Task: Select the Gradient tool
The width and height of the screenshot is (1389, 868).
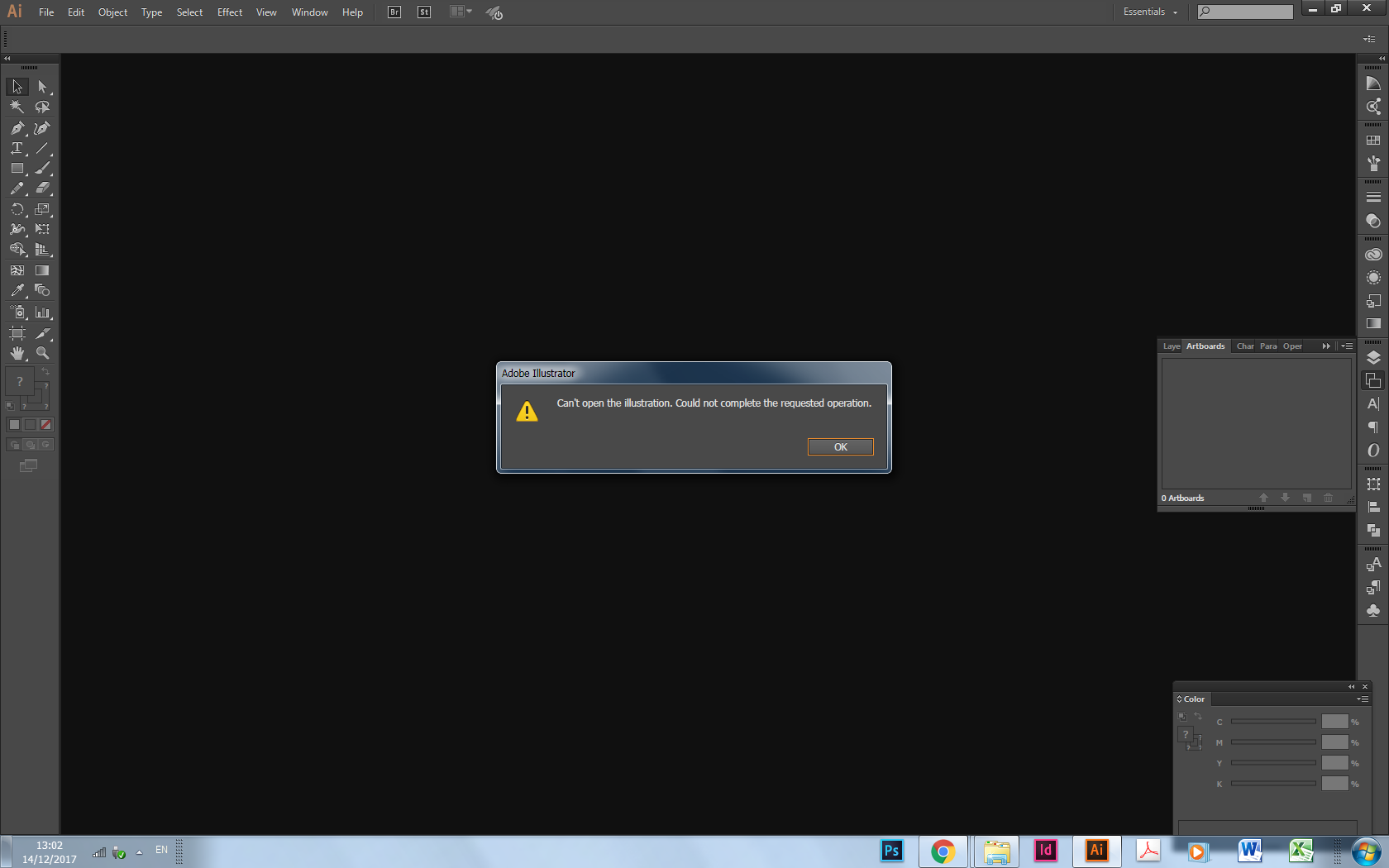Action: [x=42, y=270]
